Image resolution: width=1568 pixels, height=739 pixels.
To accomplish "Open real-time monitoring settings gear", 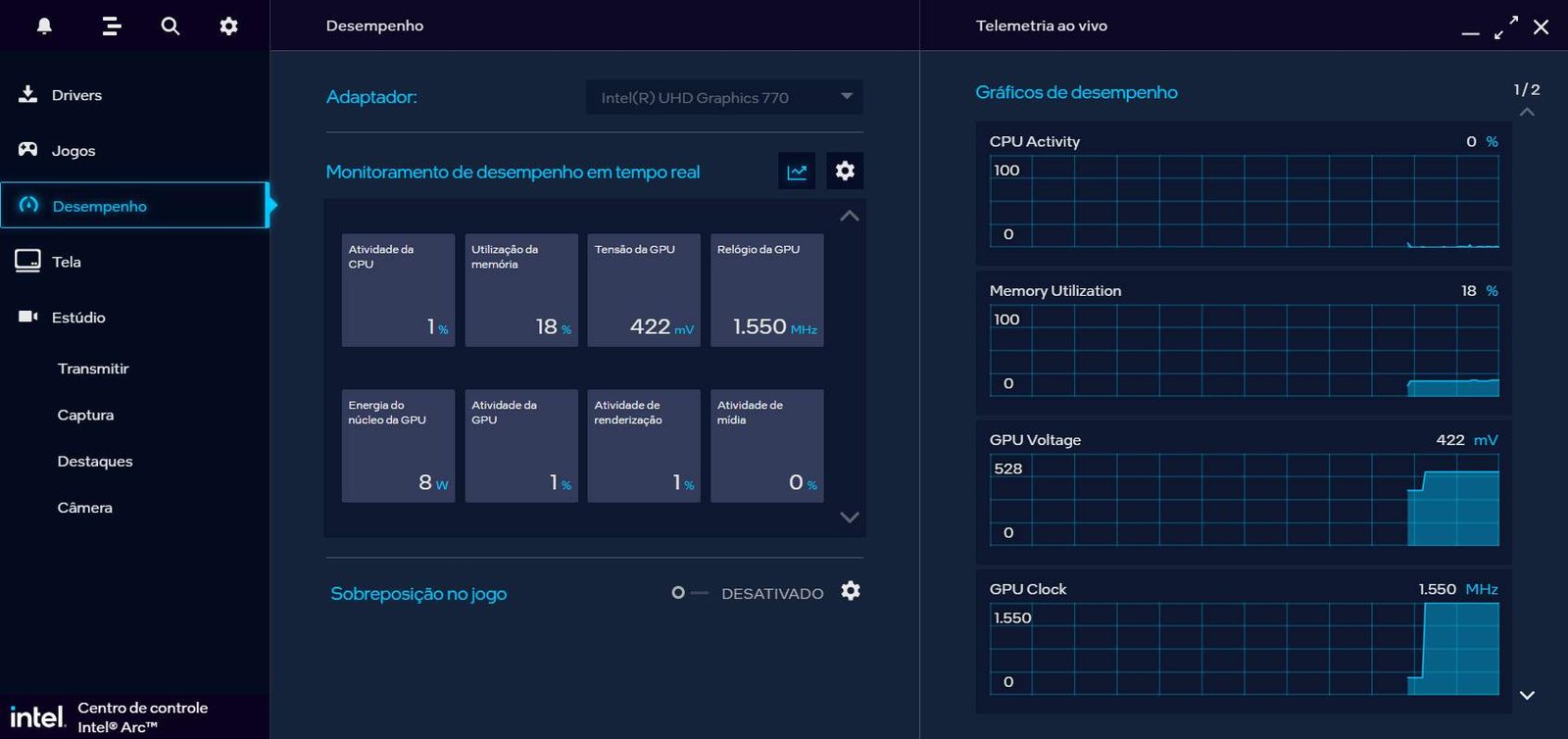I will tap(845, 172).
